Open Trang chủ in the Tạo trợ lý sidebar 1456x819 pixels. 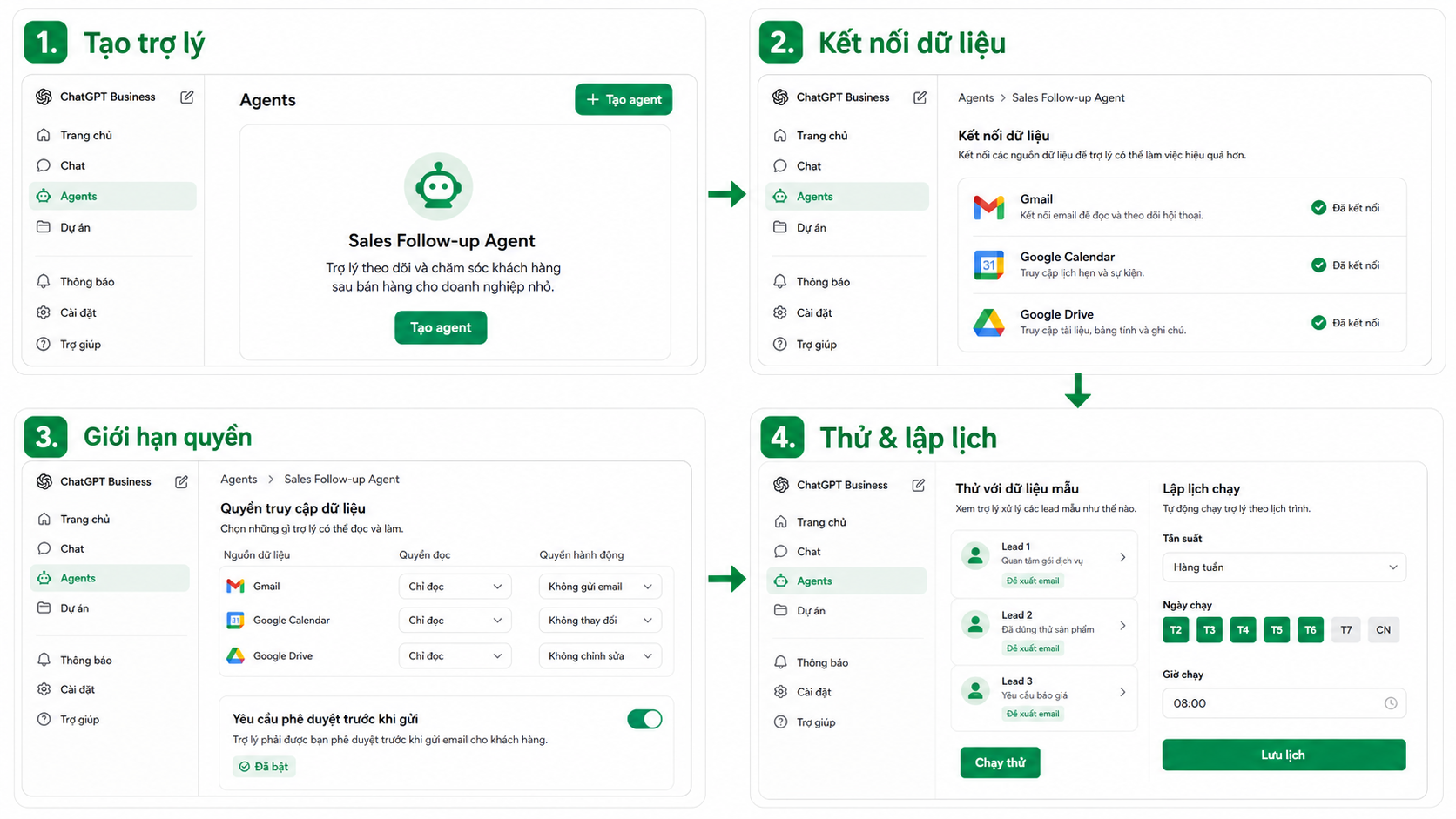[113, 135]
